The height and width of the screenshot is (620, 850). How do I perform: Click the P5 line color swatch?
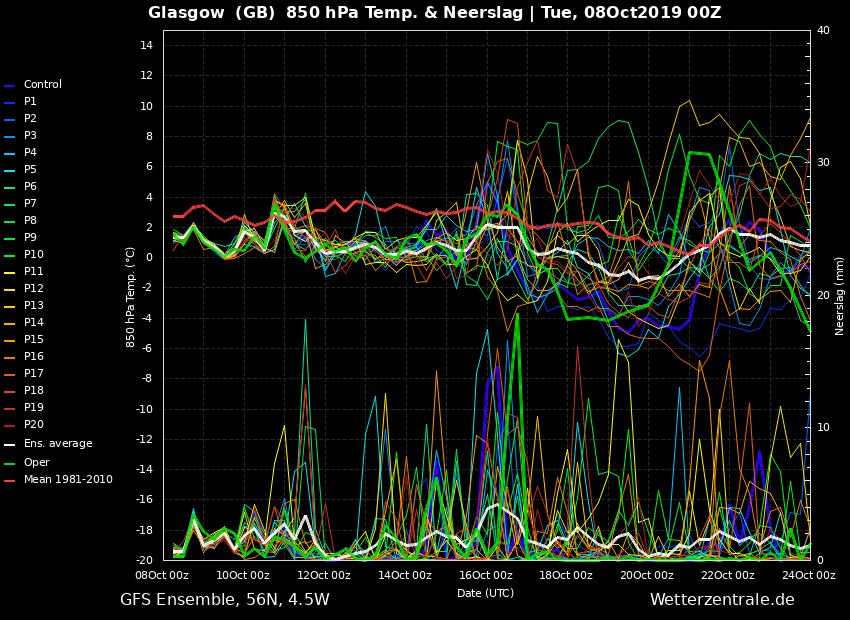10,170
